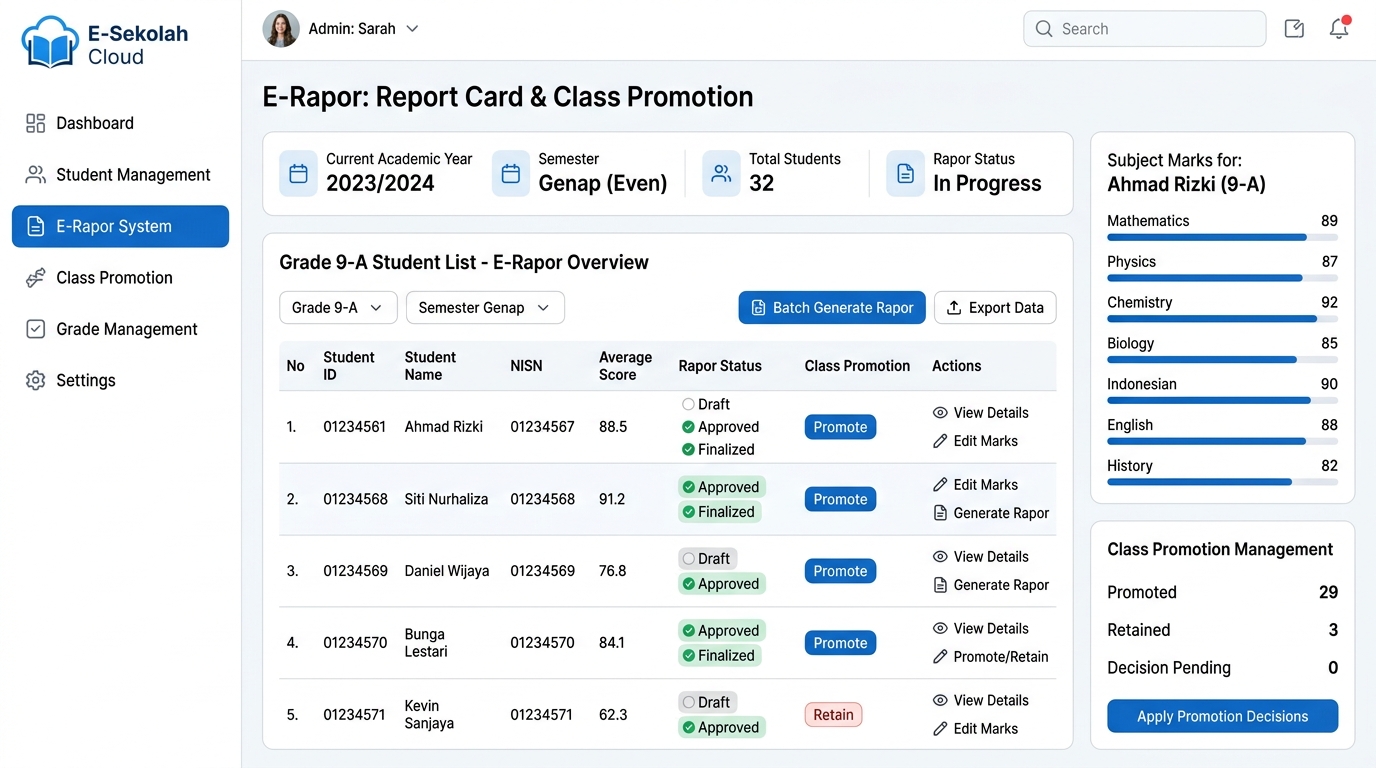Toggle Draft status for Daniel Wijaya

pos(707,559)
